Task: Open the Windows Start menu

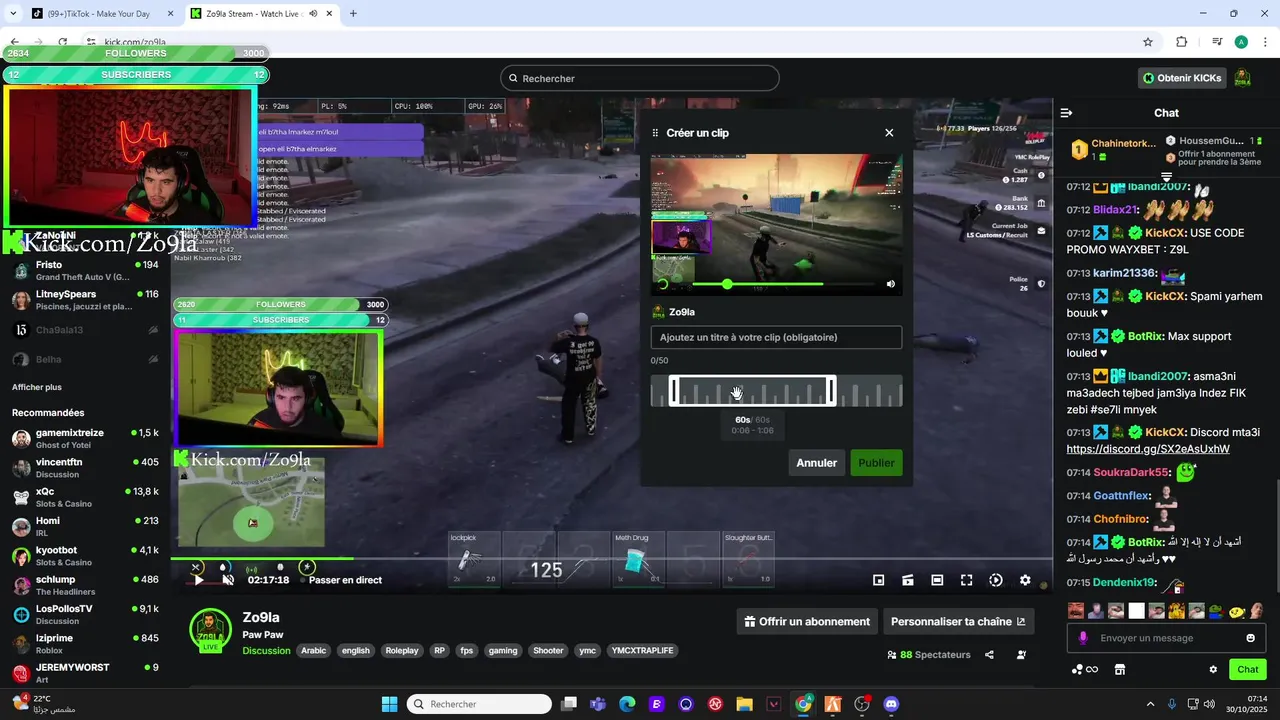Action: click(389, 704)
